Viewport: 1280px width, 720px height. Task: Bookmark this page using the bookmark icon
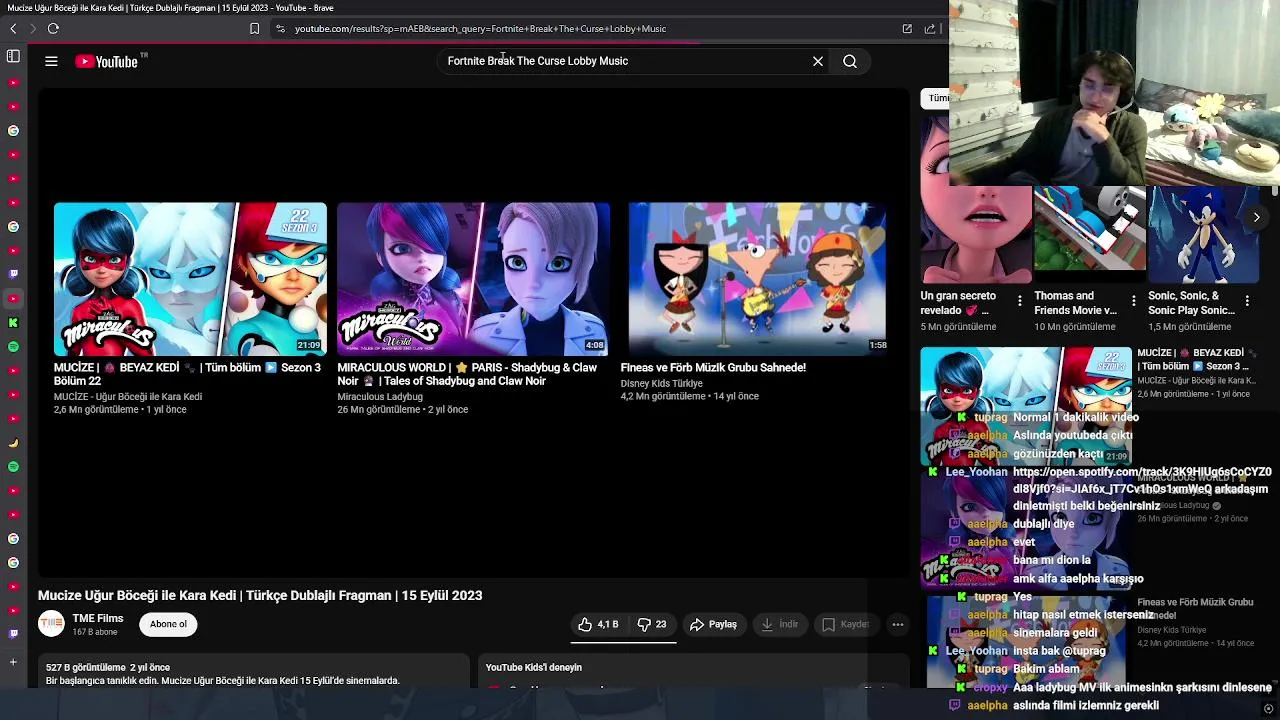tap(254, 29)
